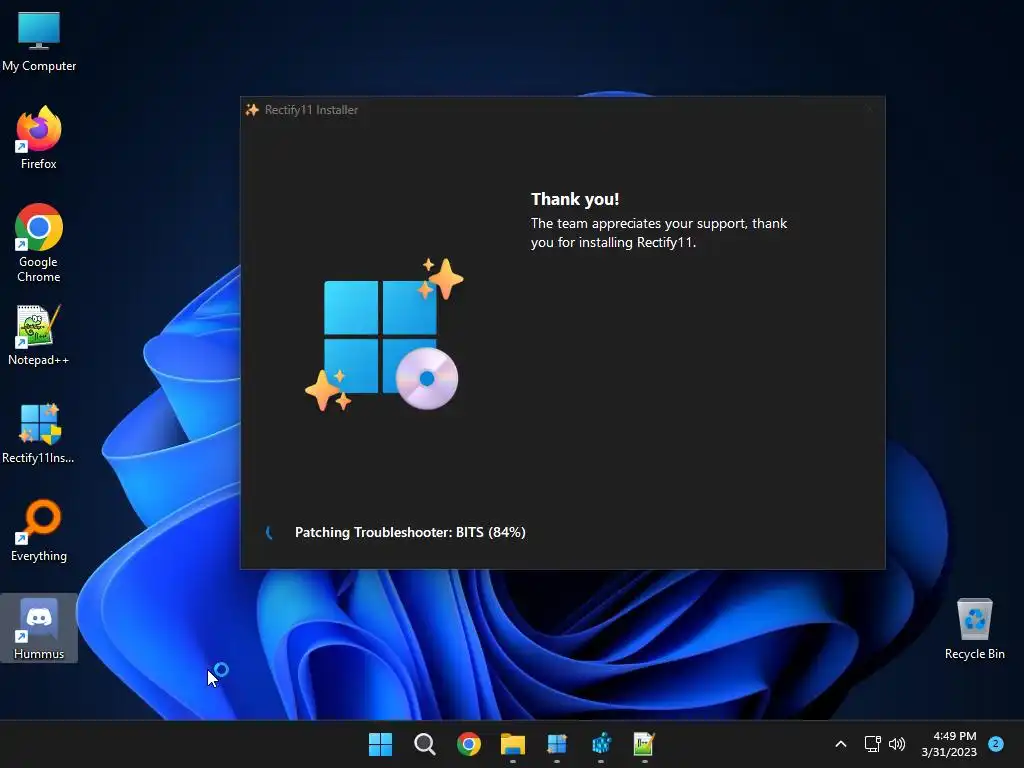Select the Firefox desktop shortcut
The image size is (1024, 768).
(39, 138)
